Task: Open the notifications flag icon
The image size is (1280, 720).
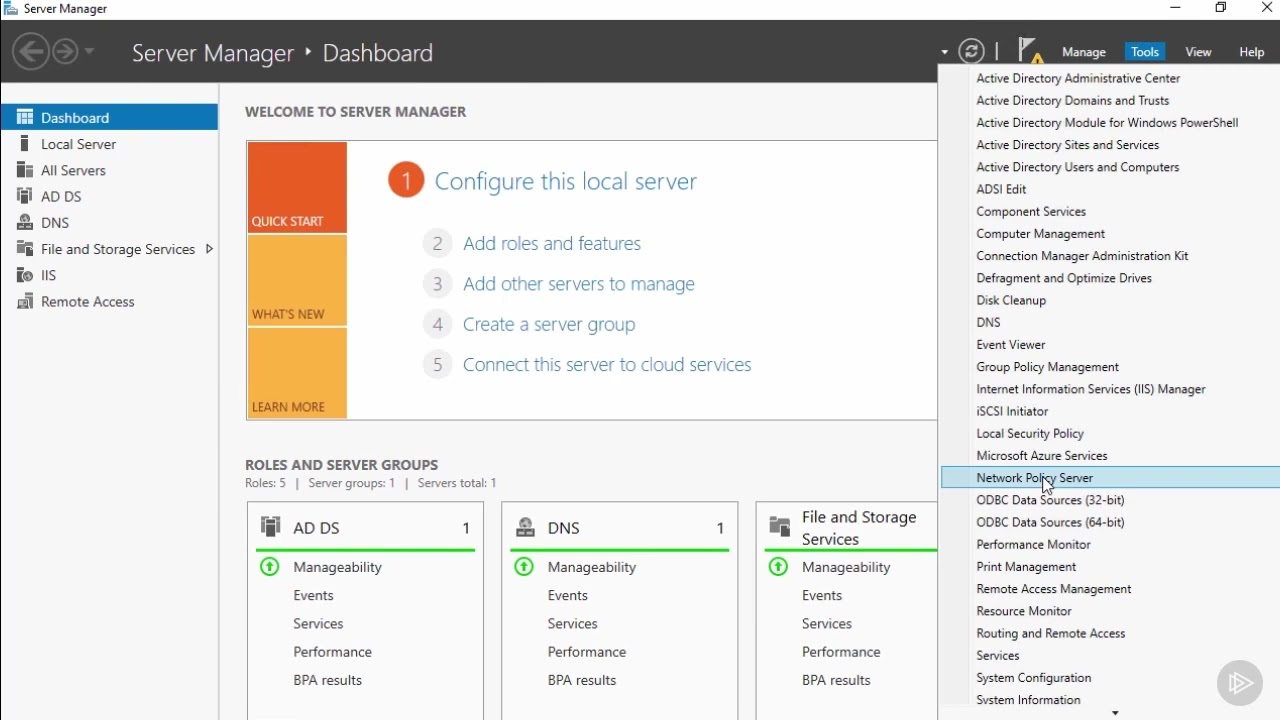Action: point(1028,50)
